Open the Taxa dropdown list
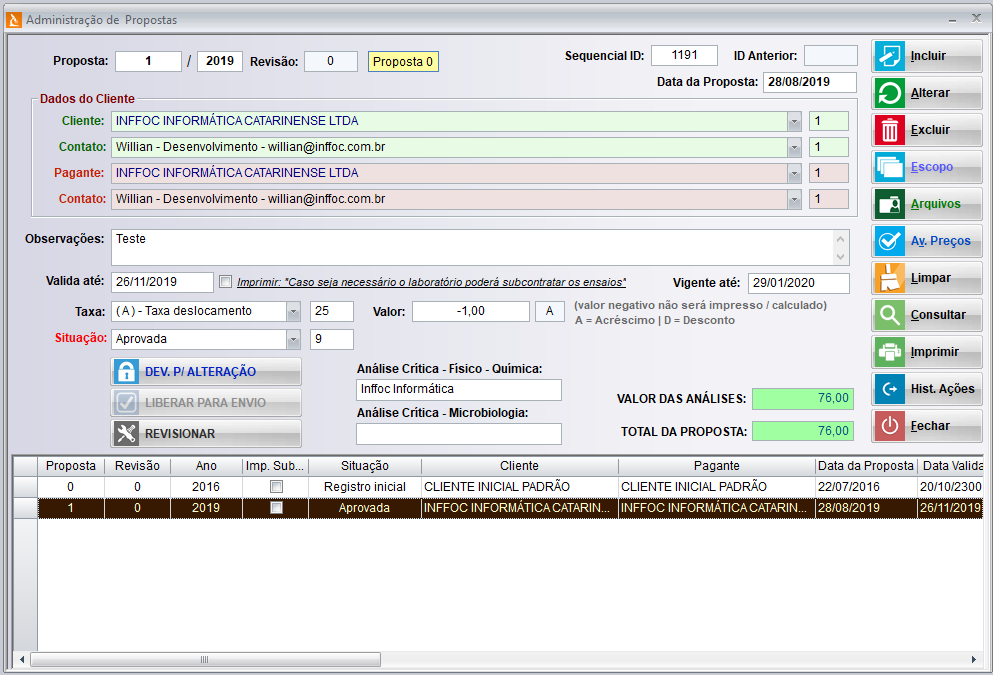 point(293,312)
